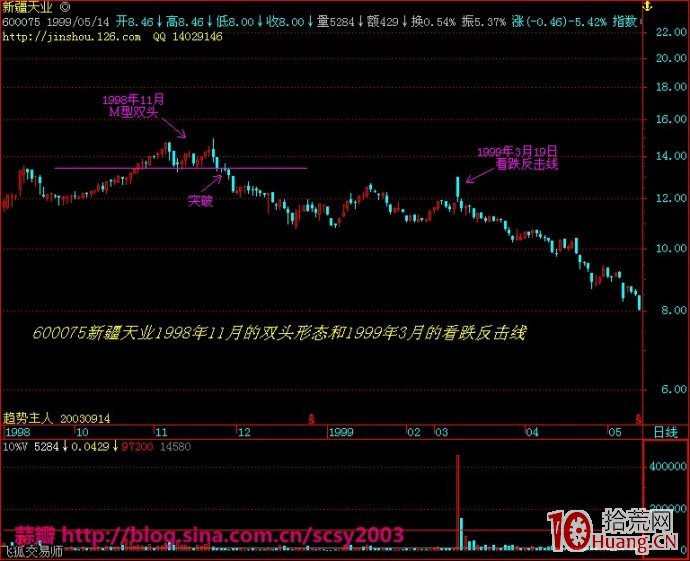Click the M型双头 annotation text
Screen dimensions: 690x561
[133, 112]
